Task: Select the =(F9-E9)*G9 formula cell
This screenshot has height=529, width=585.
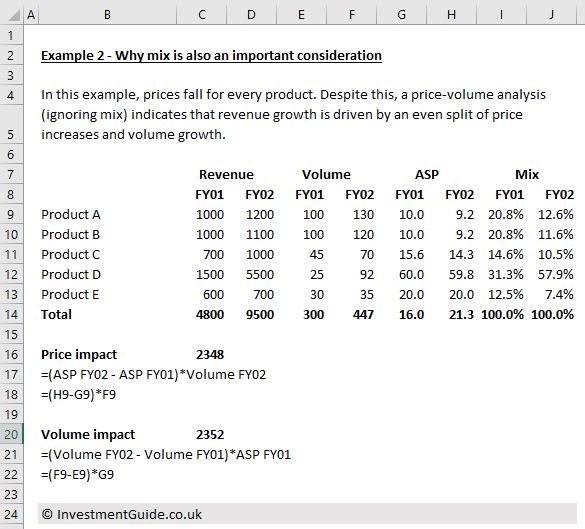Action: coord(78,475)
